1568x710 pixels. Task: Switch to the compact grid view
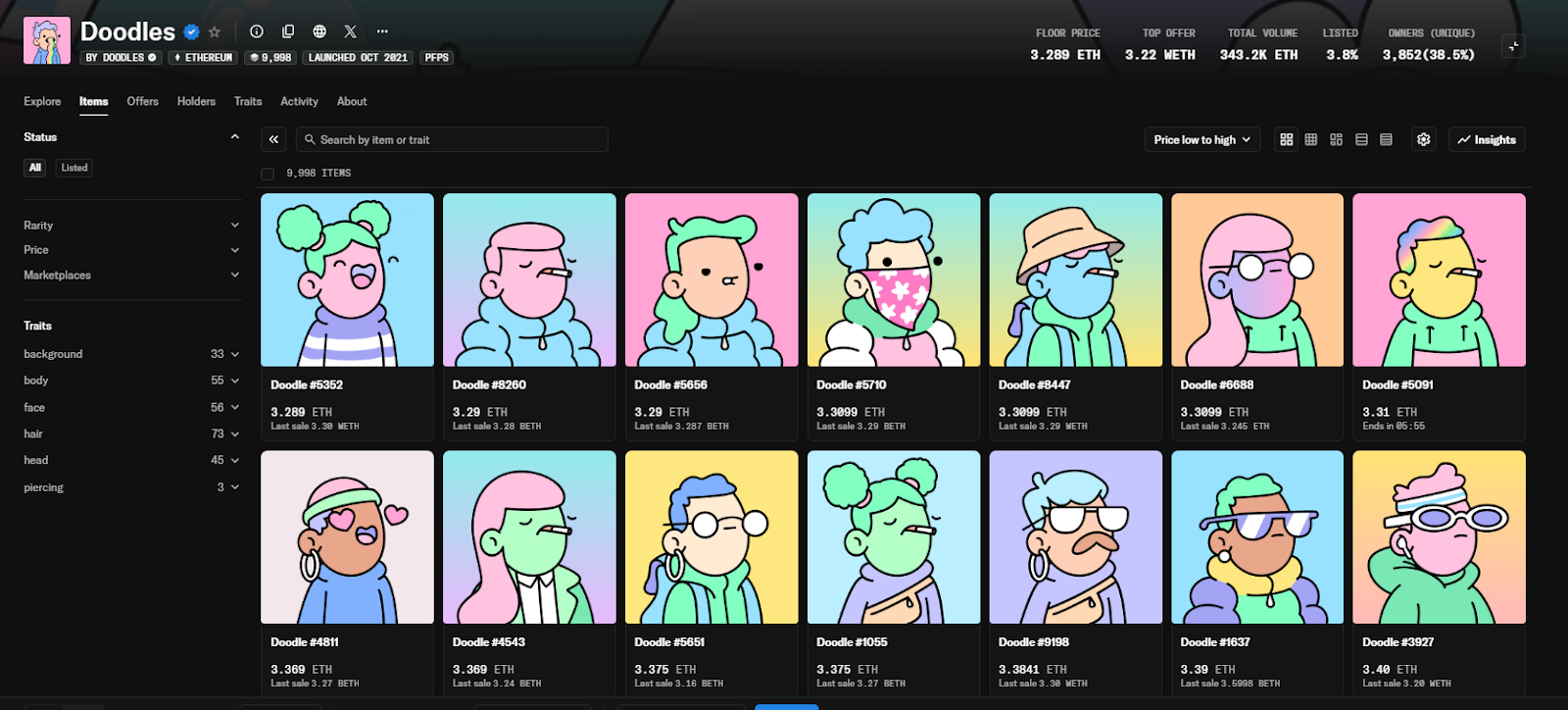tap(1311, 140)
